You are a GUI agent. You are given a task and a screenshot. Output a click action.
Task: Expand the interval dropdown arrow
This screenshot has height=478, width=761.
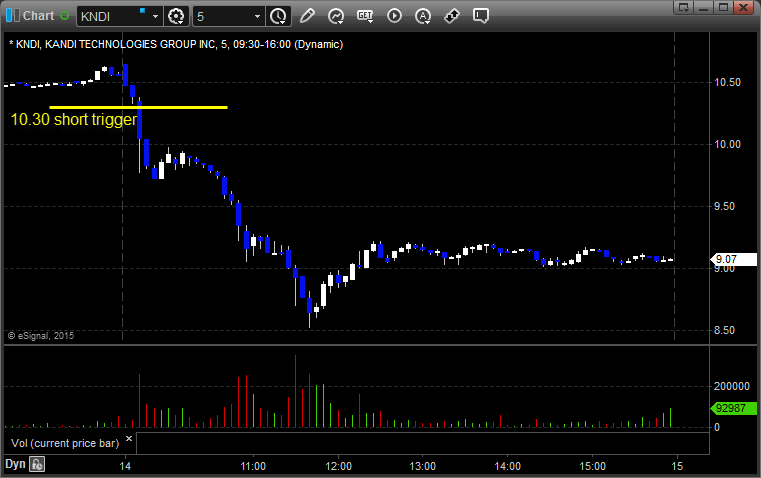258,16
